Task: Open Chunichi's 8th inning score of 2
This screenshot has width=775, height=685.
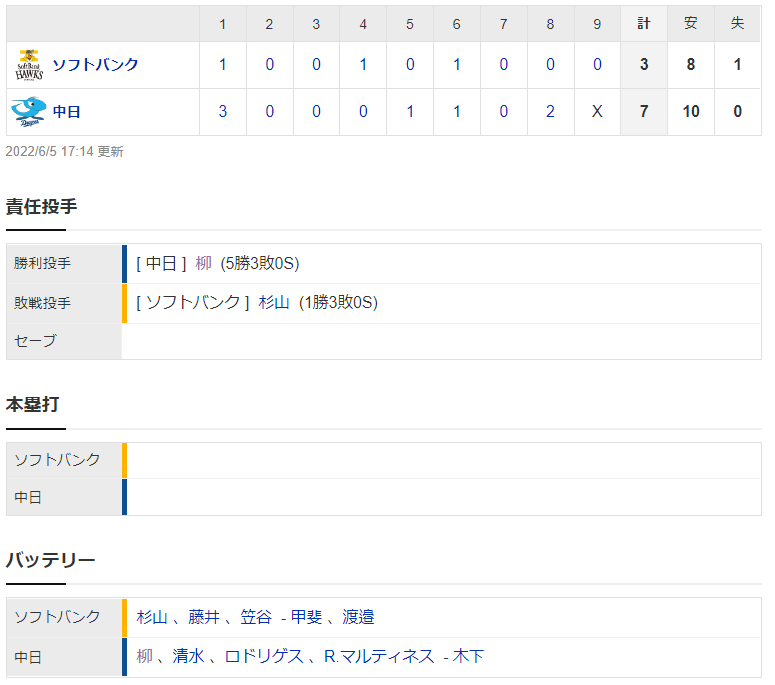Action: pyautogui.click(x=550, y=112)
